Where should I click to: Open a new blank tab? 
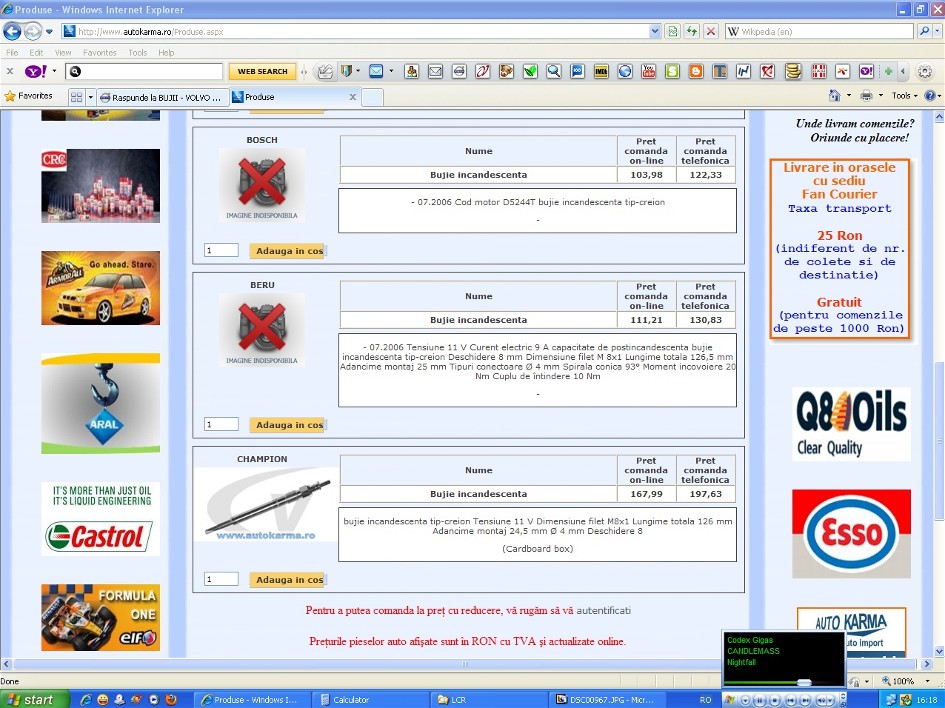coord(372,97)
